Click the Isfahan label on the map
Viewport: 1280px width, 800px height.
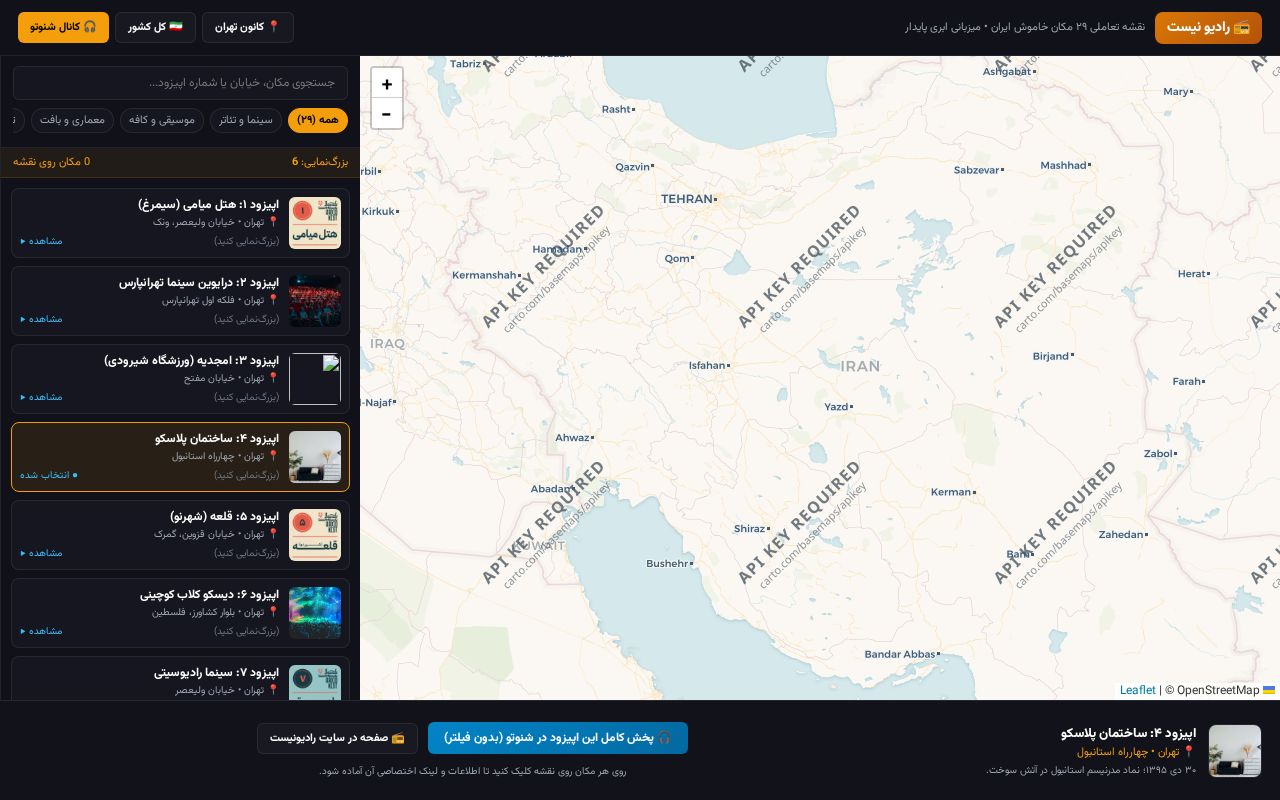(x=707, y=365)
